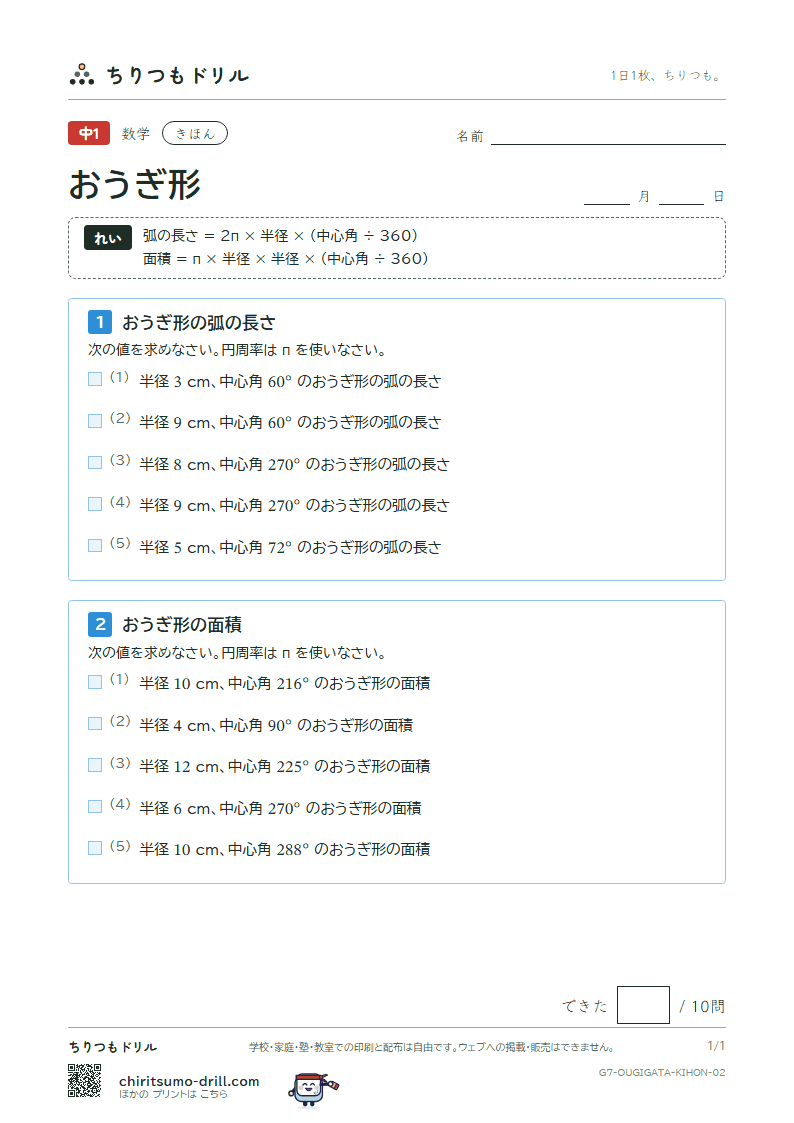Click the blue section 2 number badge
Viewport: 794px width, 1123px height.
100,624
